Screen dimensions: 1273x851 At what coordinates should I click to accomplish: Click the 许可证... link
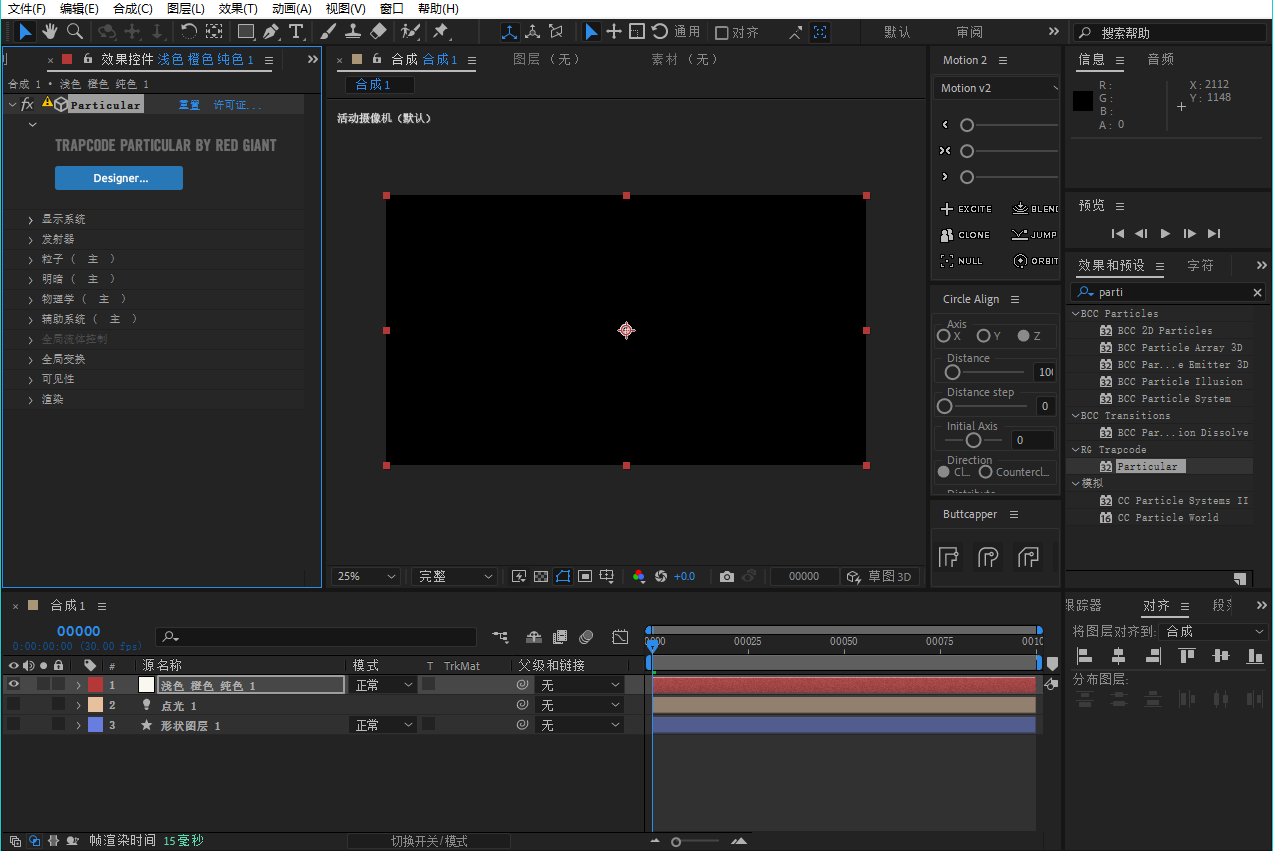tap(238, 105)
